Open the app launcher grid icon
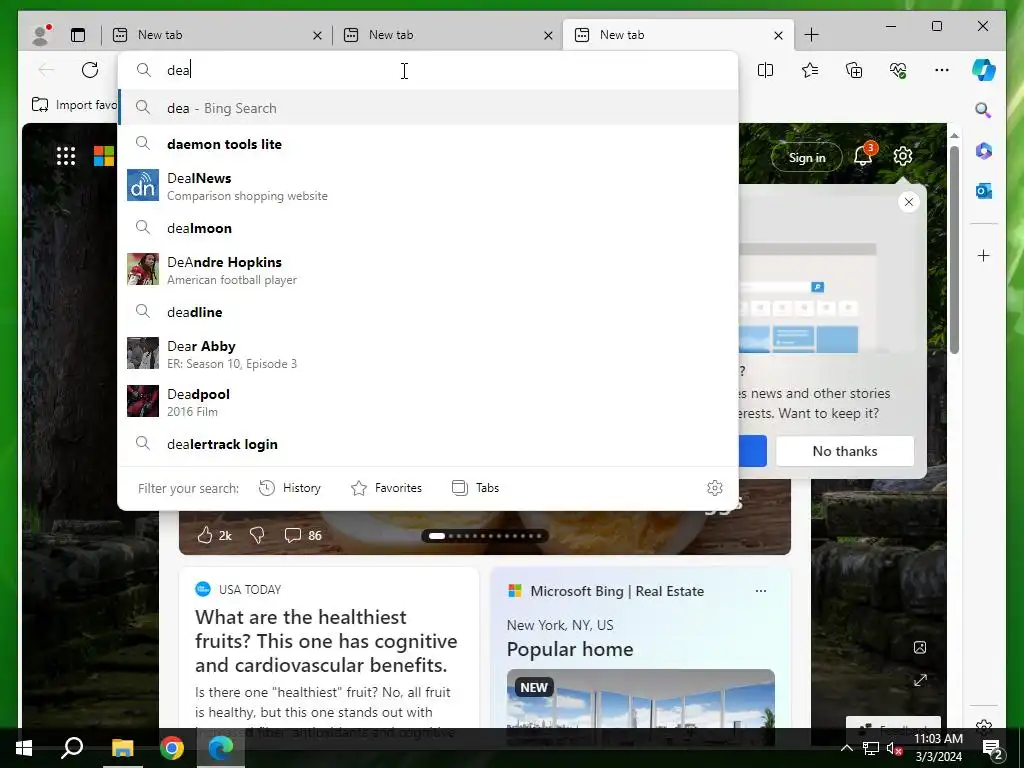Image resolution: width=1024 pixels, height=768 pixels. click(66, 156)
